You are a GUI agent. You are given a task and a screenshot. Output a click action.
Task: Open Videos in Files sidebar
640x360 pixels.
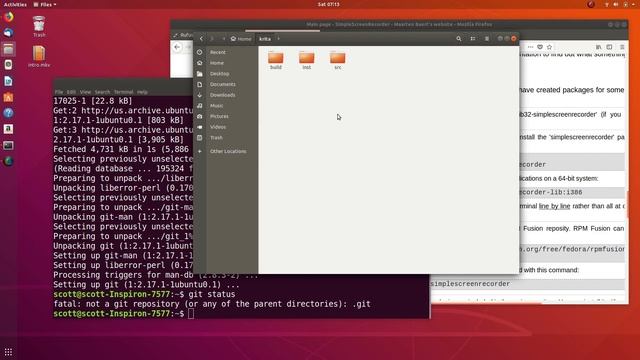tap(218, 127)
